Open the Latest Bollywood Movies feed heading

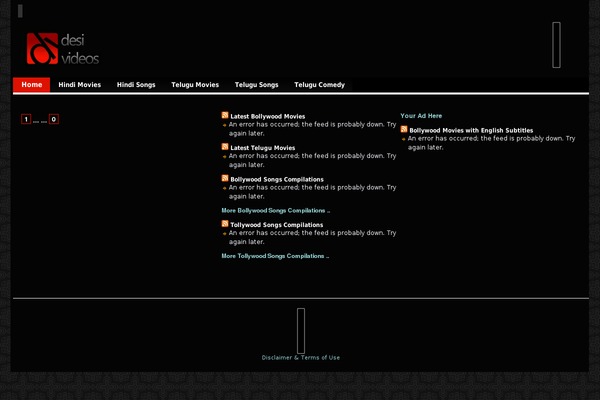coord(267,116)
